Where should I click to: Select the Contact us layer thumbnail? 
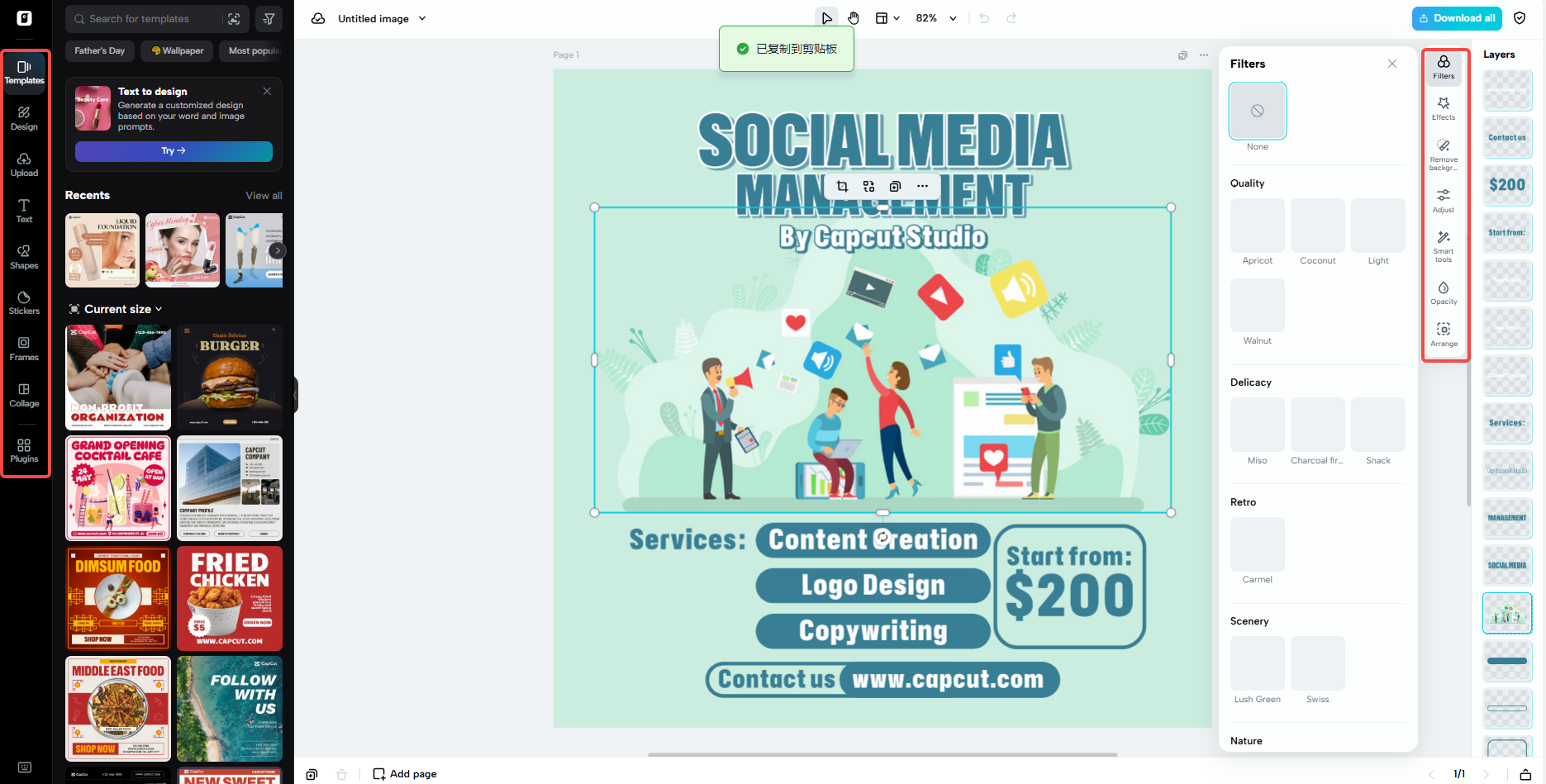pos(1507,138)
